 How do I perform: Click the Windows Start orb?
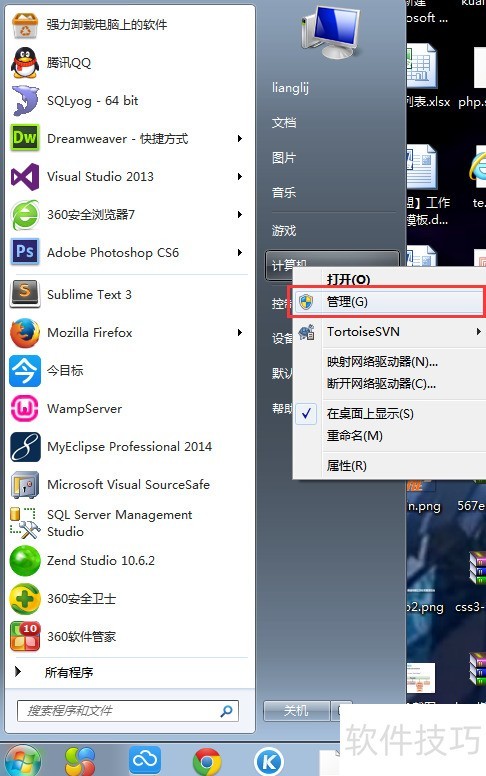tap(21, 761)
